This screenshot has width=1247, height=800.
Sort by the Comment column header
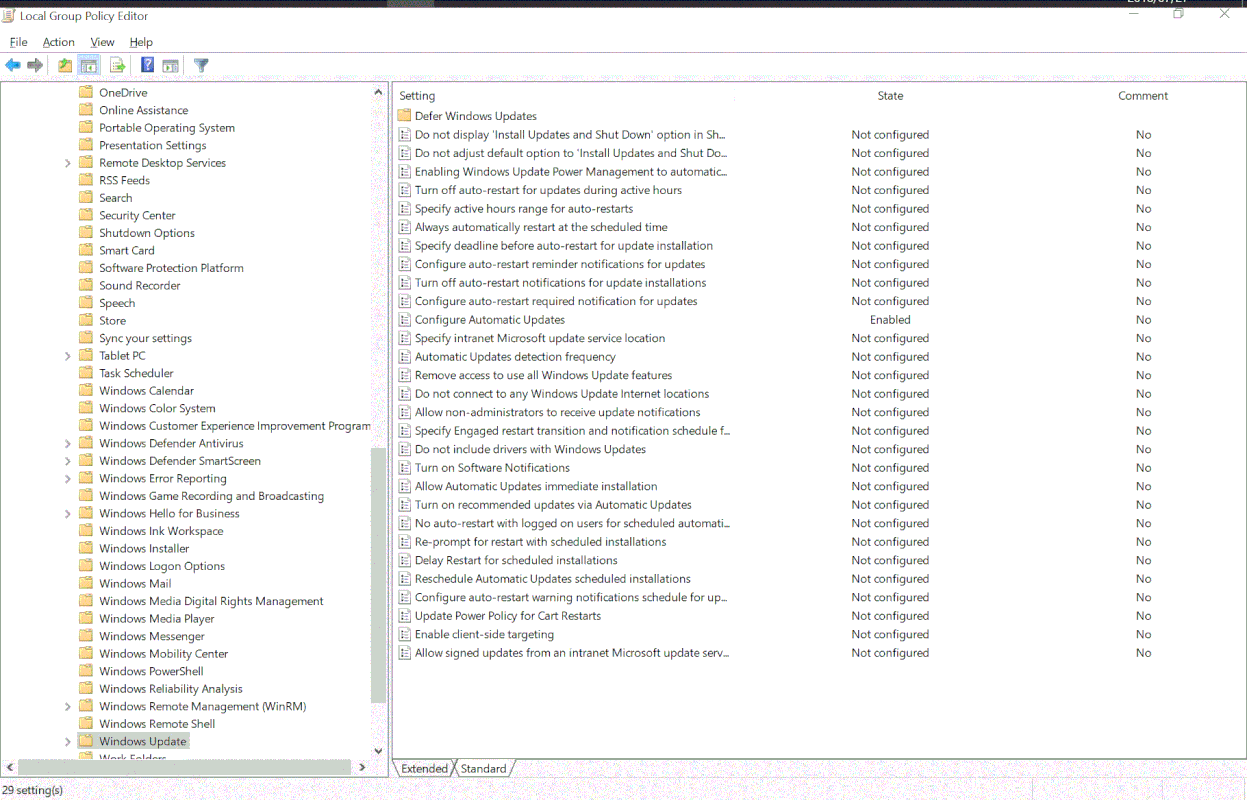point(1143,96)
